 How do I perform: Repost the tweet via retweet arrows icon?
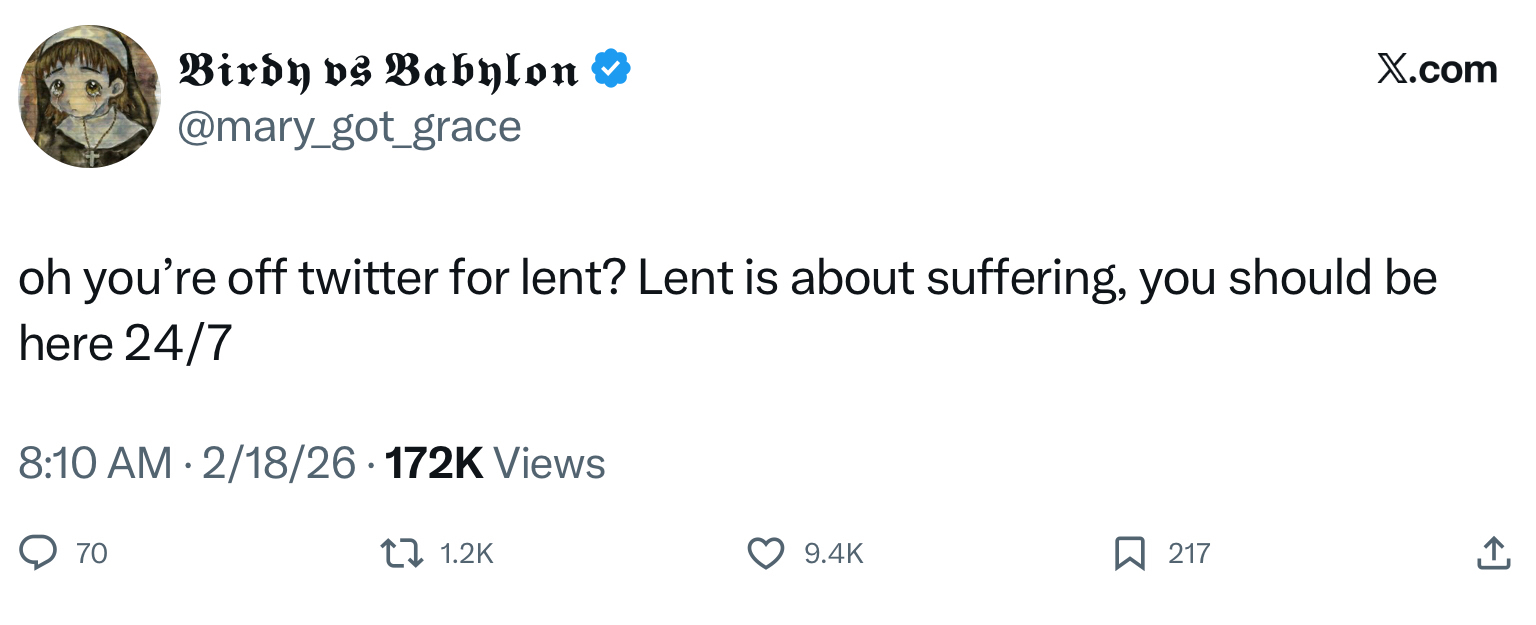click(x=403, y=553)
